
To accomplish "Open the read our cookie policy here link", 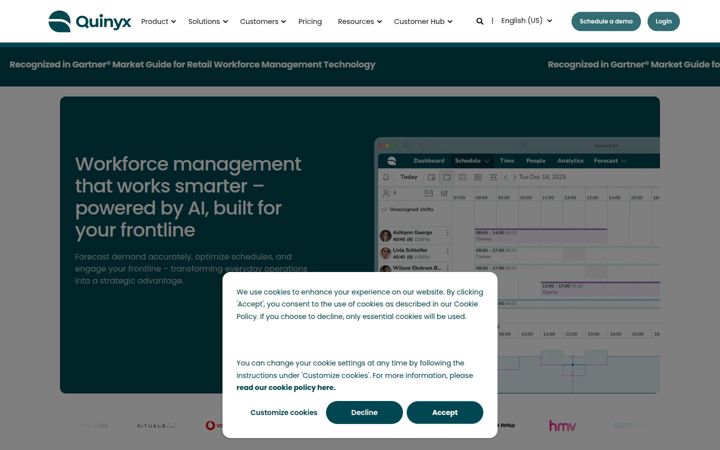I will 286,388.
